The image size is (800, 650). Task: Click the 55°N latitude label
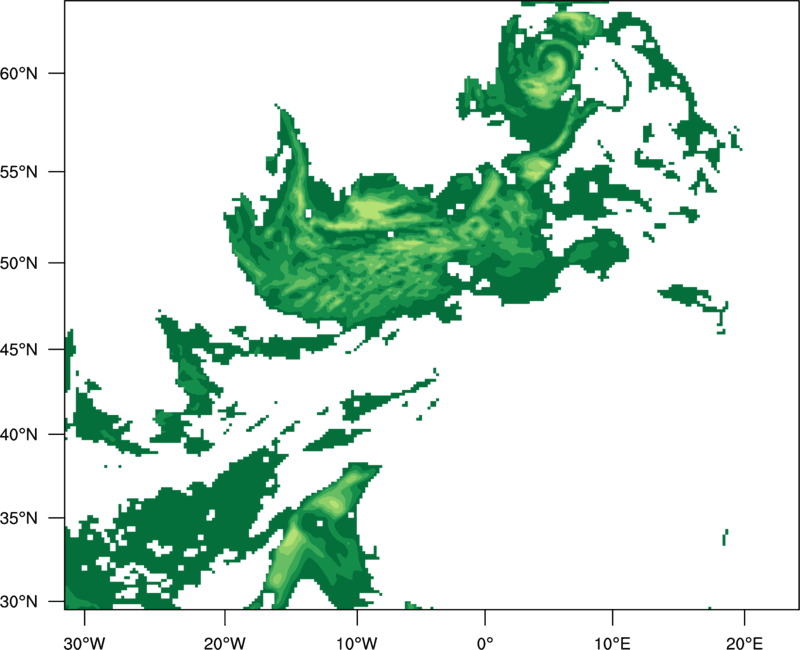click(x=19, y=172)
